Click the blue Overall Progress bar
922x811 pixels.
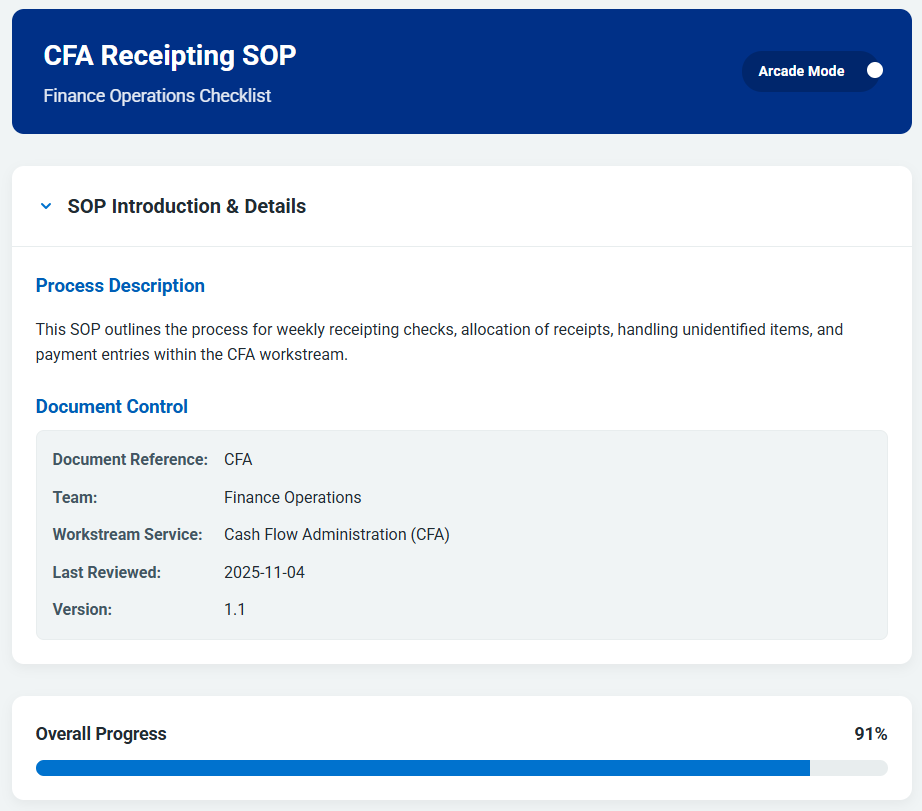tap(422, 768)
